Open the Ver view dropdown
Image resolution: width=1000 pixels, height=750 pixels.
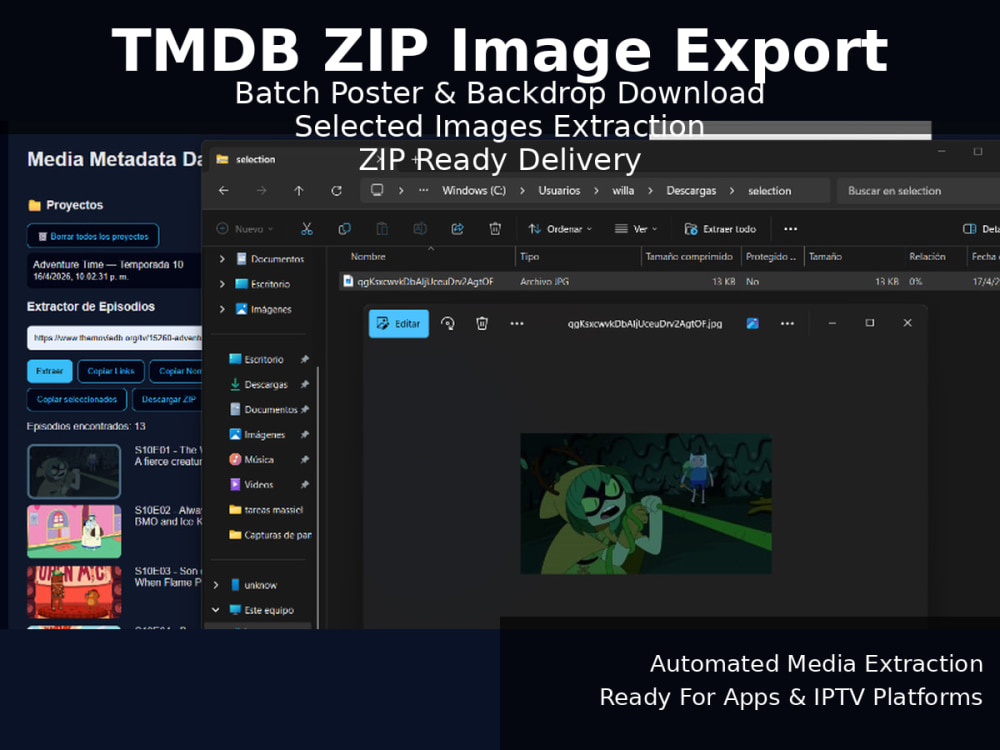(636, 229)
